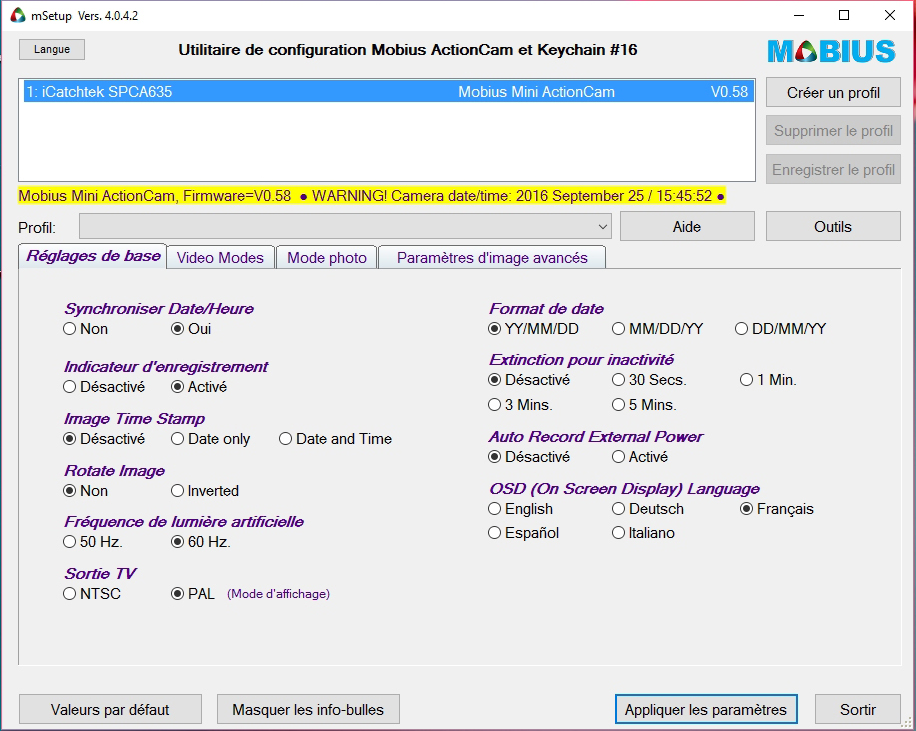916x731 pixels.
Task: Click the mSetup app icon in title bar
Action: tap(18, 15)
